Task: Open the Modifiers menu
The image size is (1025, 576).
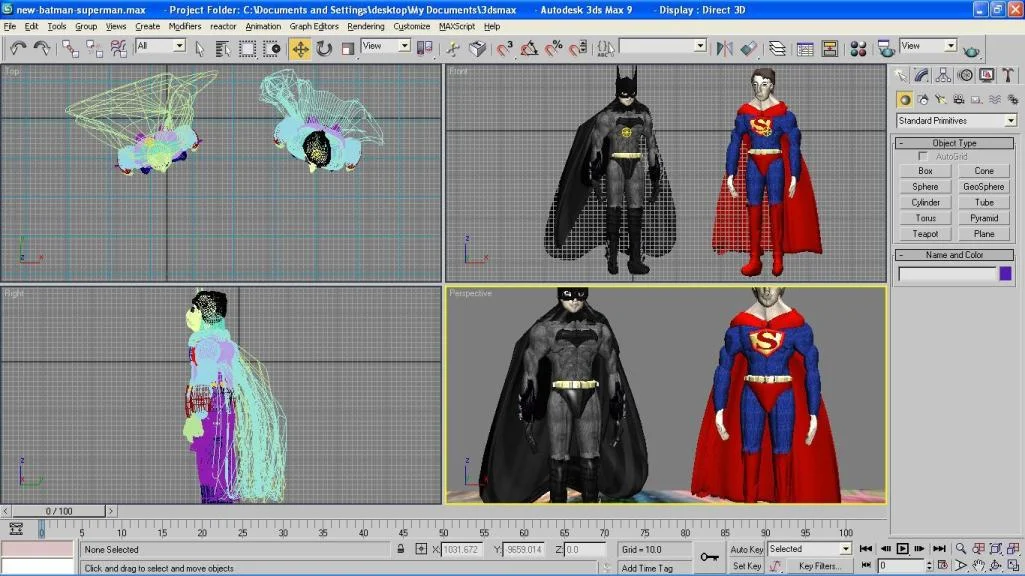Action: point(184,26)
